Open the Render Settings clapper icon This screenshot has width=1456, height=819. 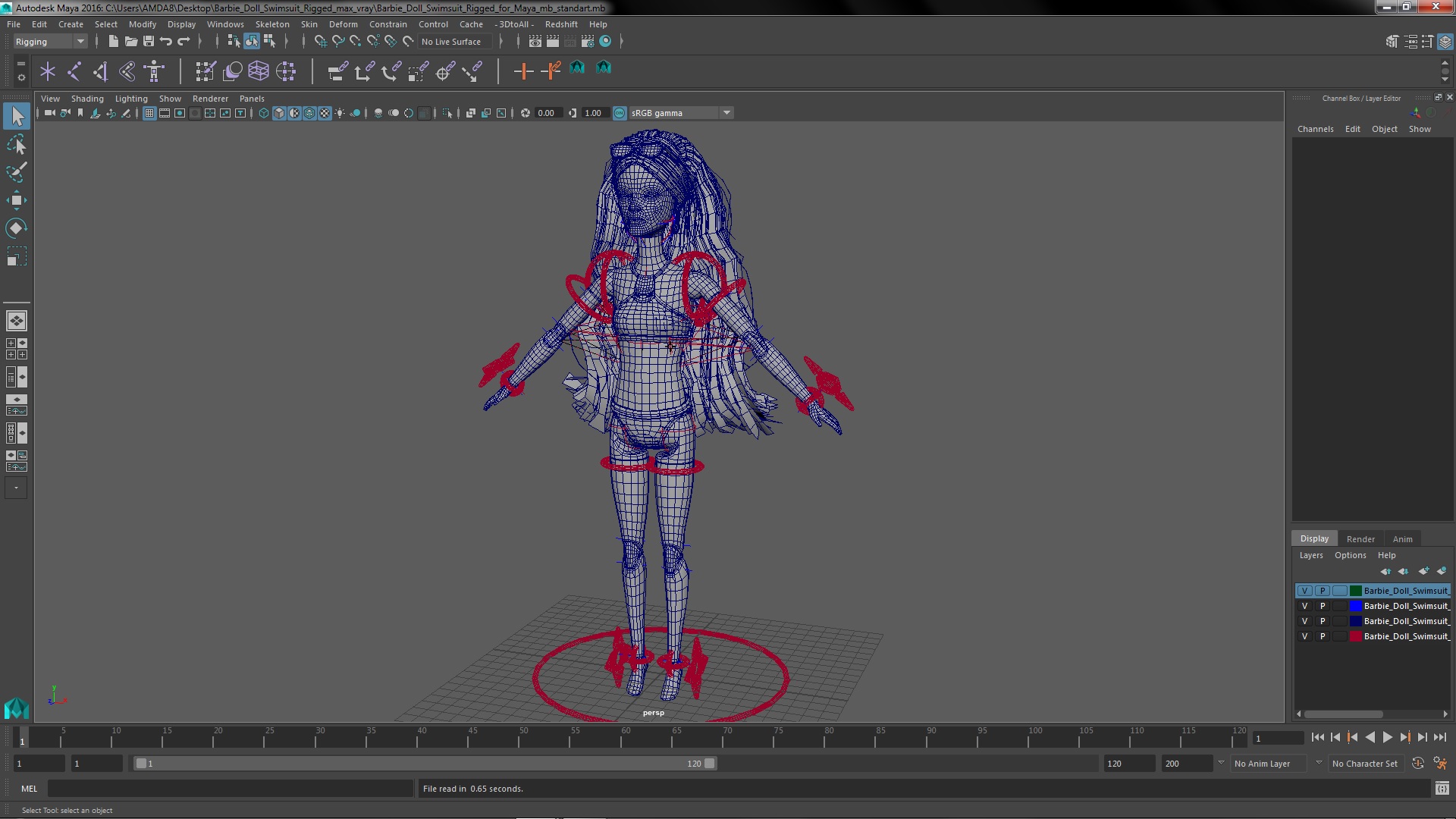click(587, 42)
